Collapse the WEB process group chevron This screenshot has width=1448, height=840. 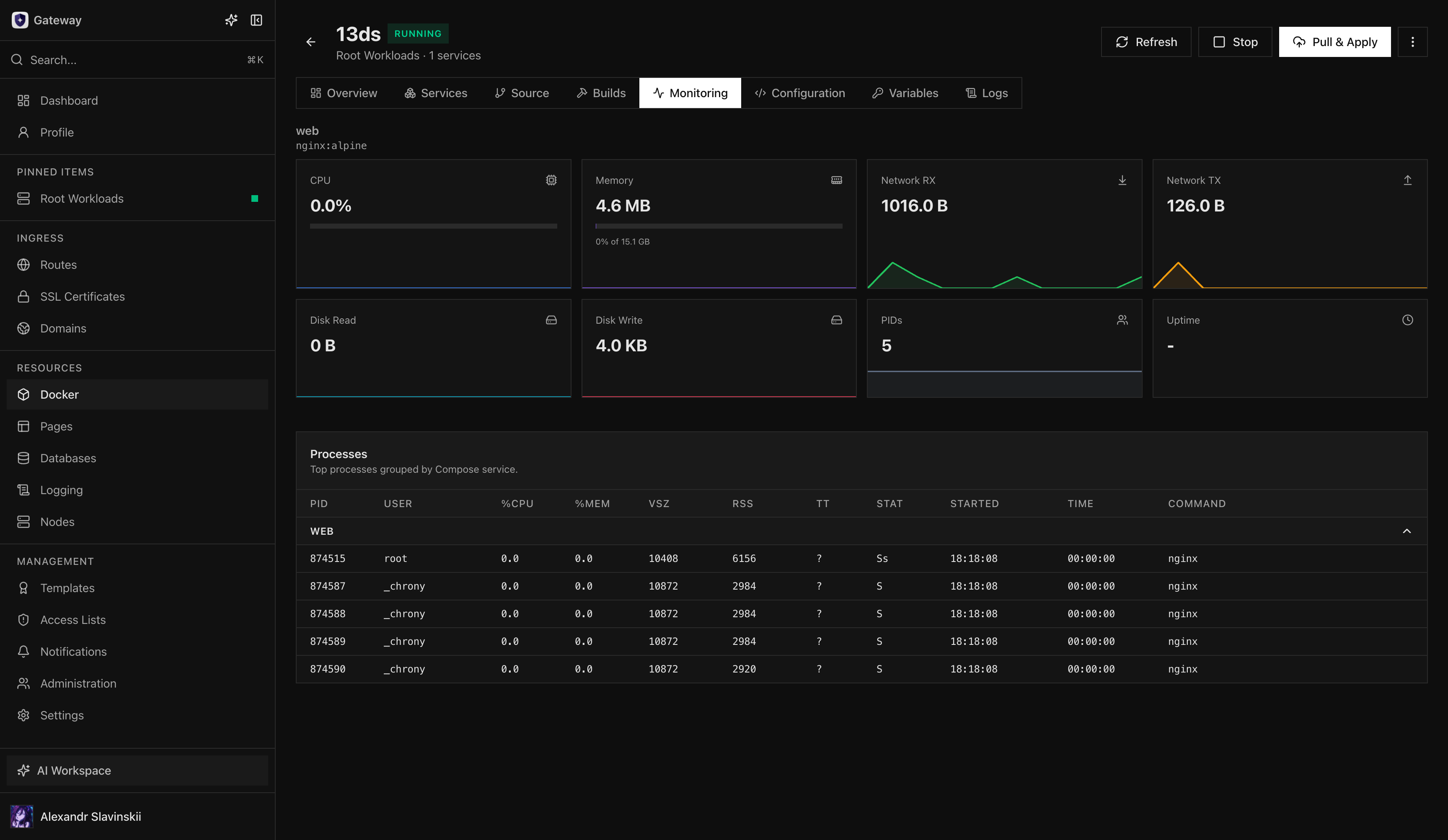(x=1407, y=531)
